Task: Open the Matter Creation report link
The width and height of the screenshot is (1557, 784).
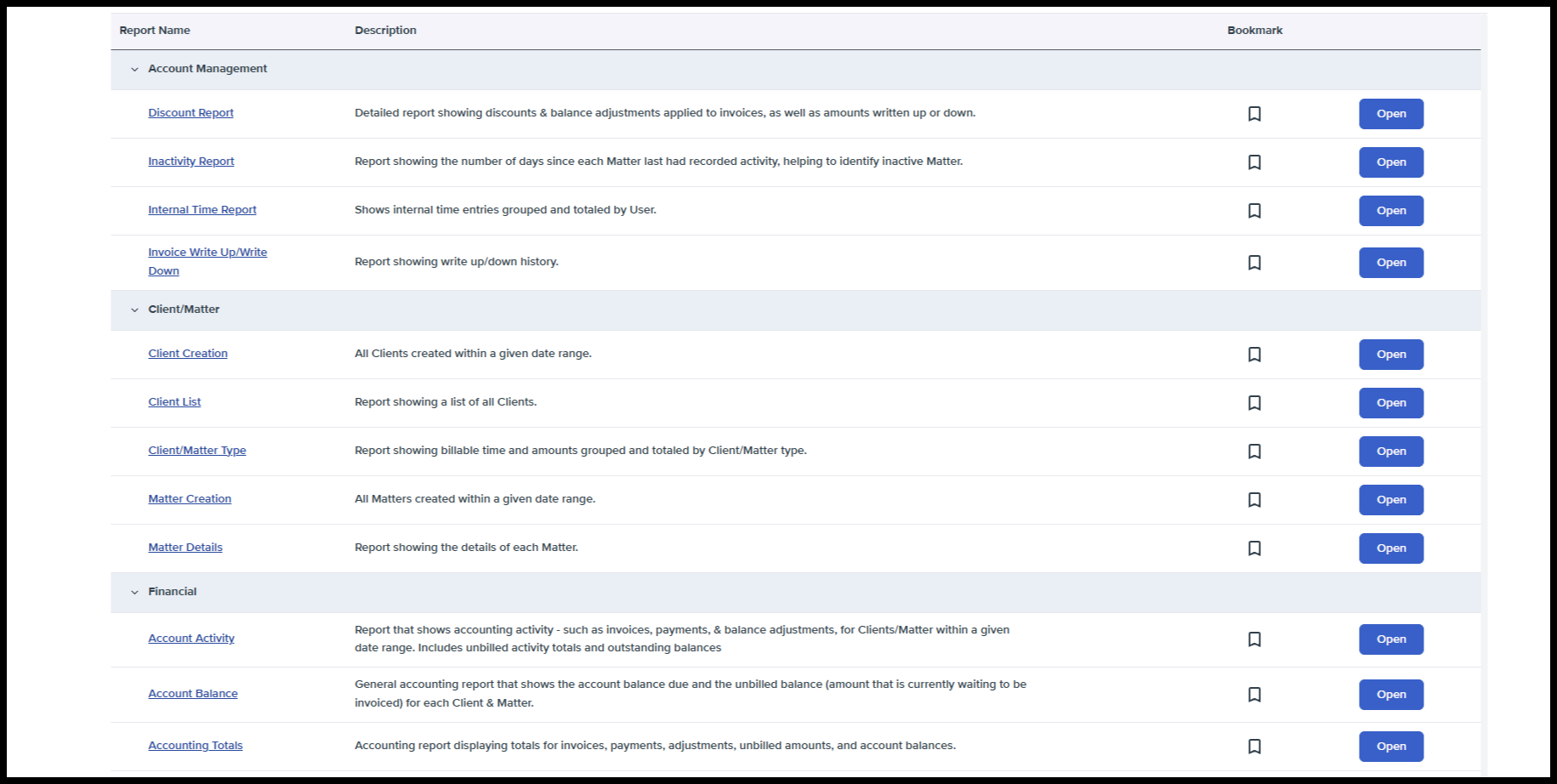Action: pos(190,499)
